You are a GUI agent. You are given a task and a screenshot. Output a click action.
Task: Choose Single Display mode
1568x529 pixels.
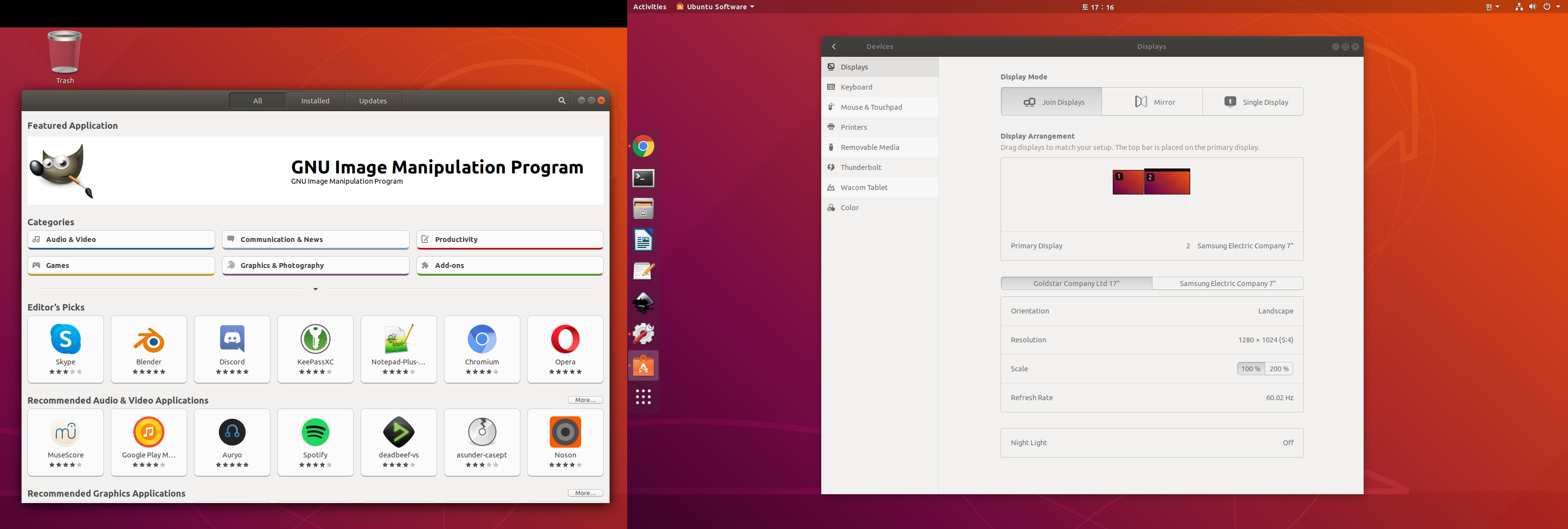tap(1253, 102)
